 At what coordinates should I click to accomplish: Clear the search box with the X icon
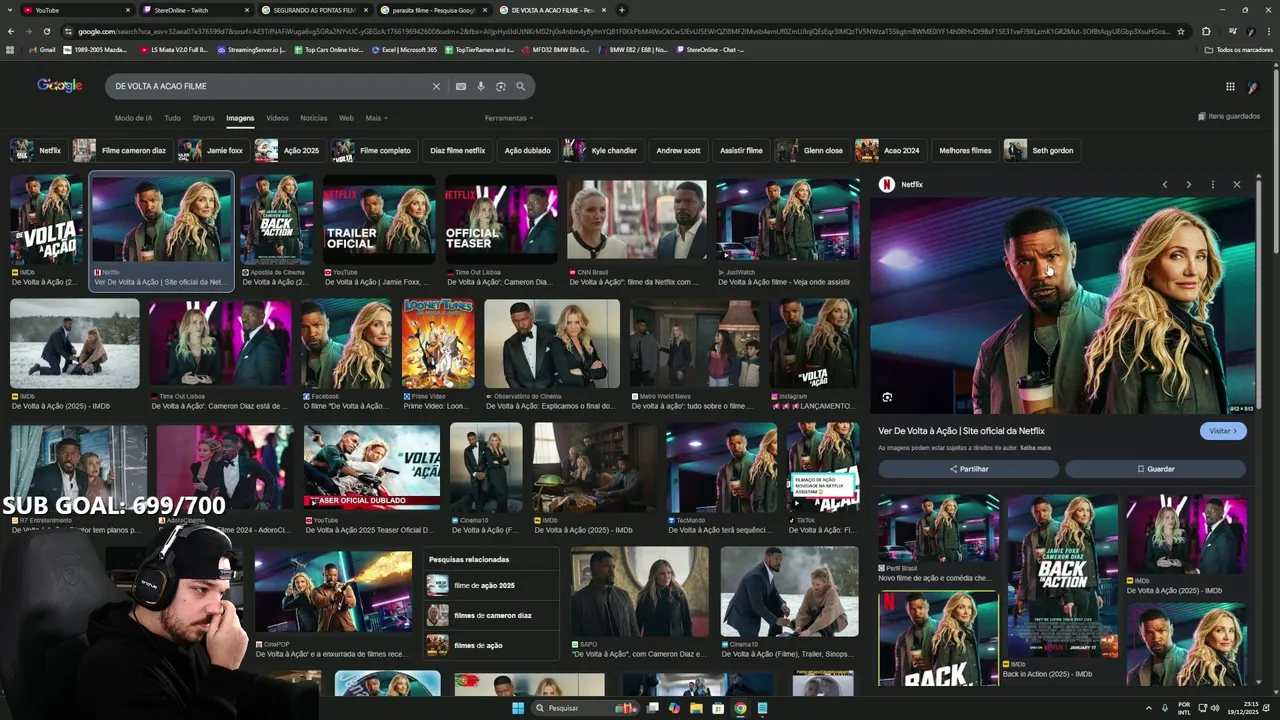pos(436,87)
